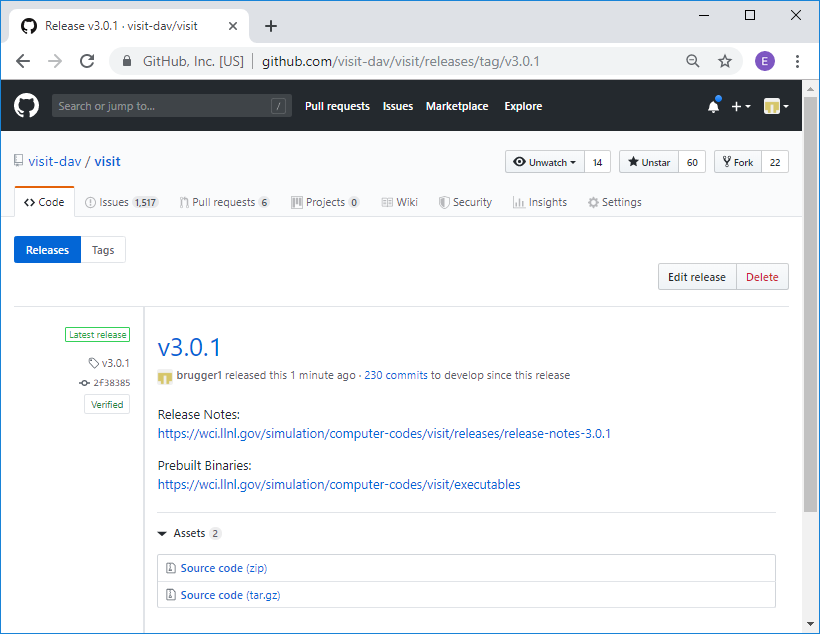
Task: Click the Edit release button
Action: click(x=697, y=277)
